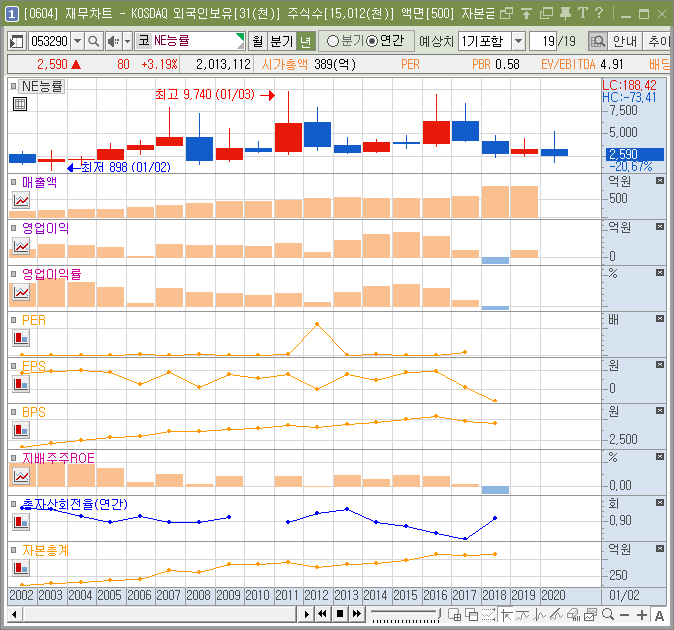Screen dimensions: 674x630
Task: Click the 추이 button
Action: coord(657,42)
